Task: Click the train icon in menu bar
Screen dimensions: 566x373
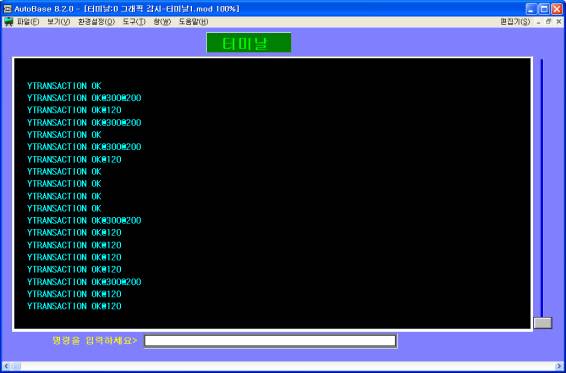Action: click(8, 22)
